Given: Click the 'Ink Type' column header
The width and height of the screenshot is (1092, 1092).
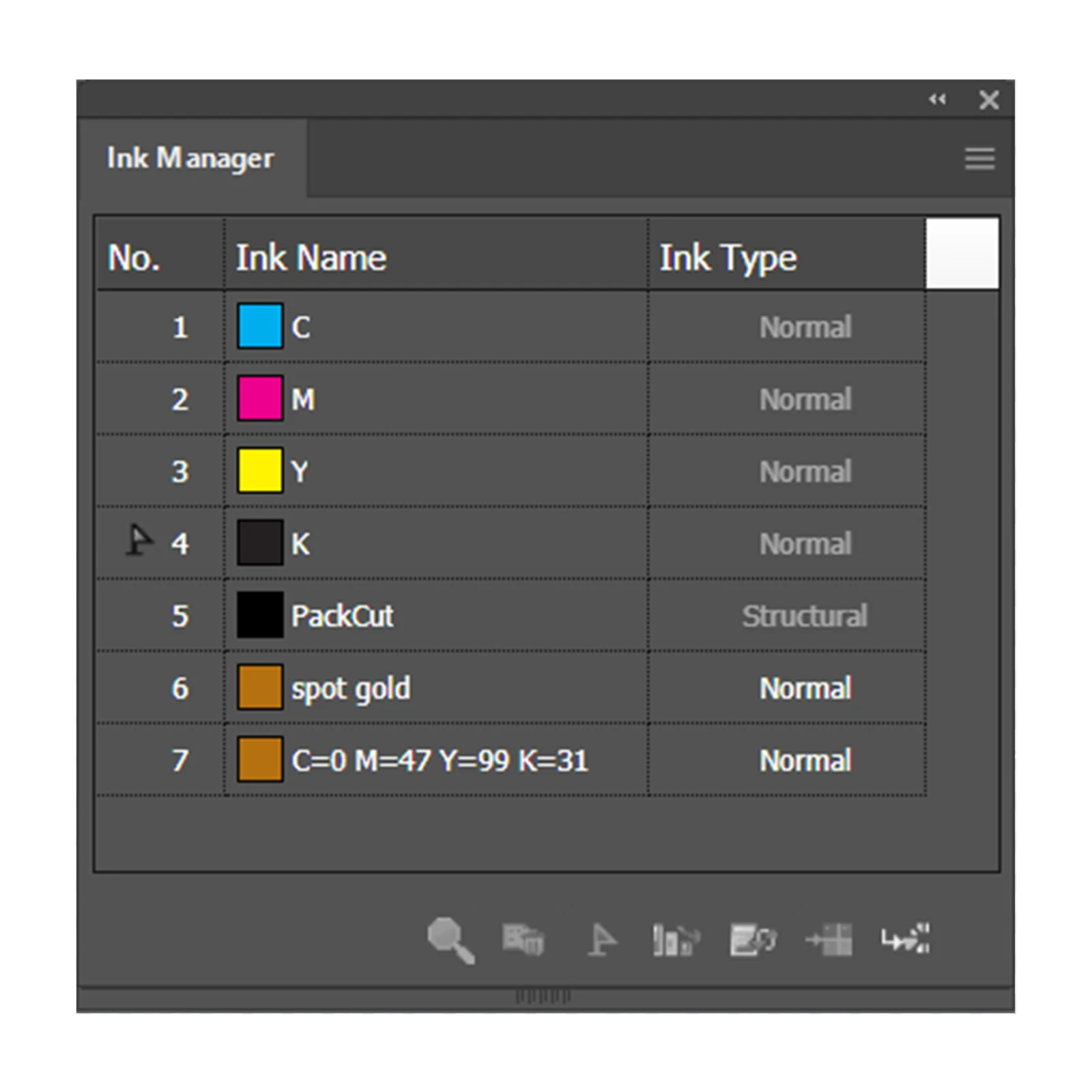Looking at the screenshot, I should pyautogui.click(x=787, y=255).
